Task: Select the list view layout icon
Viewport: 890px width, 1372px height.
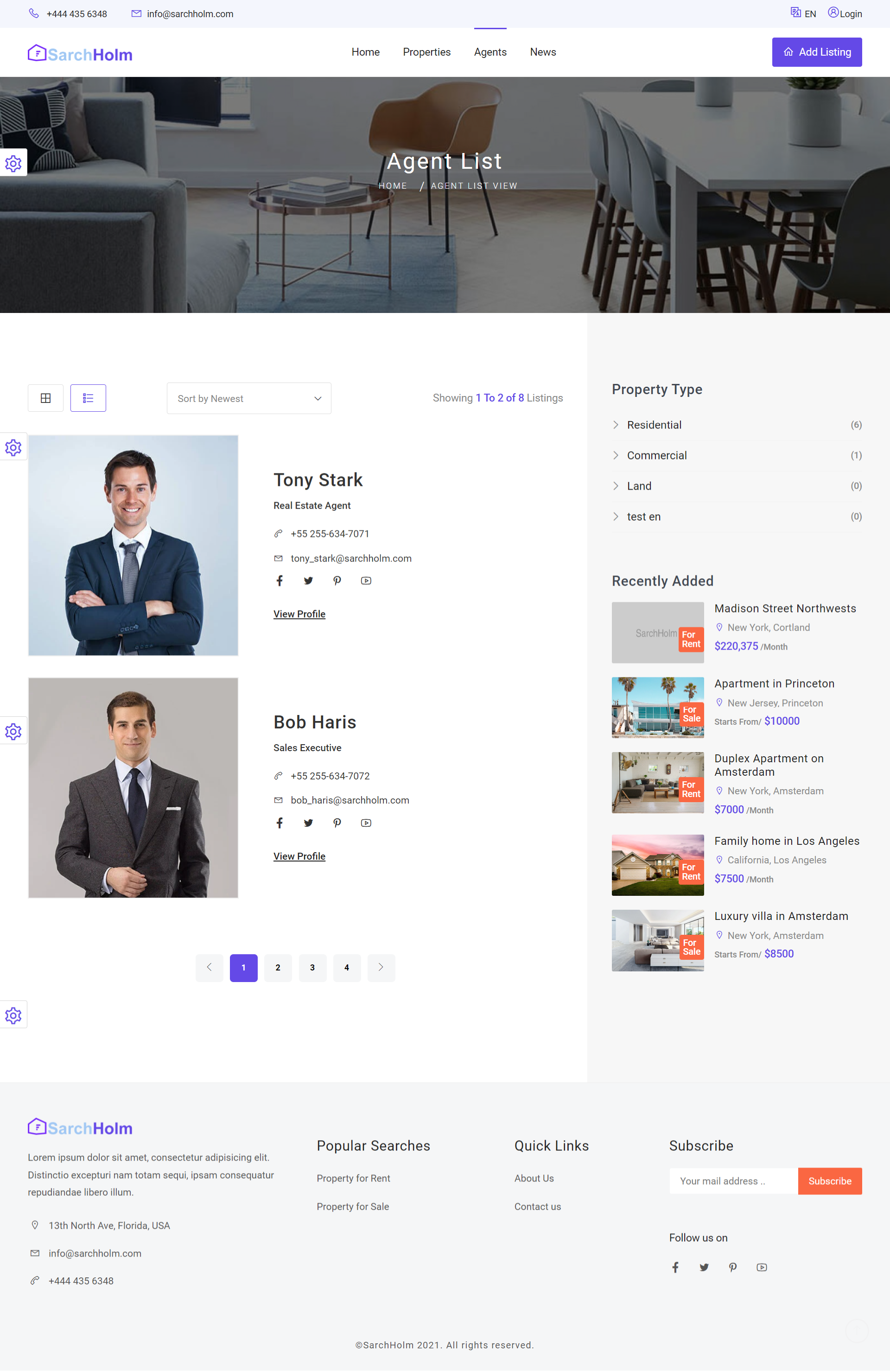Action: (88, 398)
